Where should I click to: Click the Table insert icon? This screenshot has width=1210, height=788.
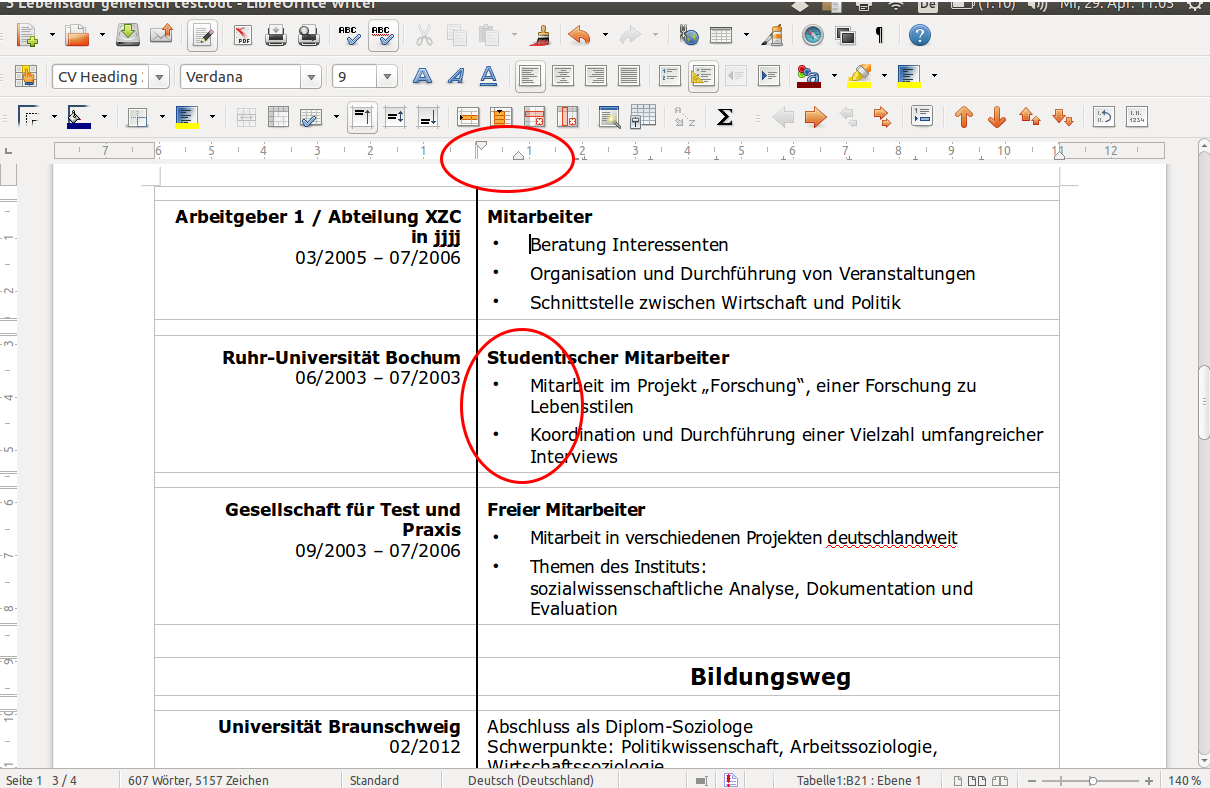[x=721, y=36]
